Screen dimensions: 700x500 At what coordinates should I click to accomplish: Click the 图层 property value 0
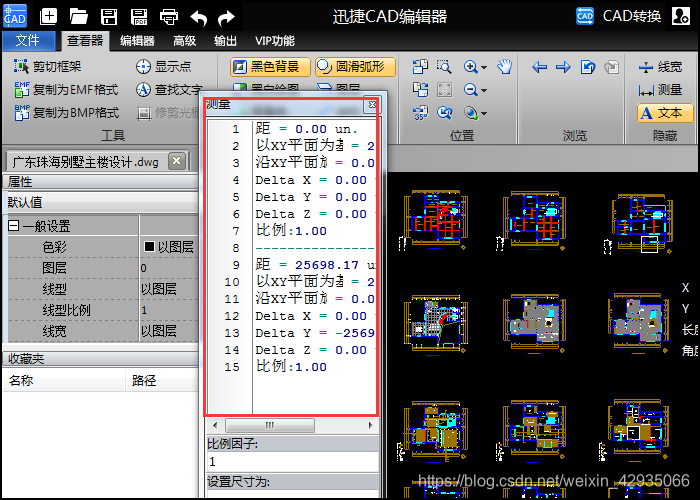coord(170,268)
